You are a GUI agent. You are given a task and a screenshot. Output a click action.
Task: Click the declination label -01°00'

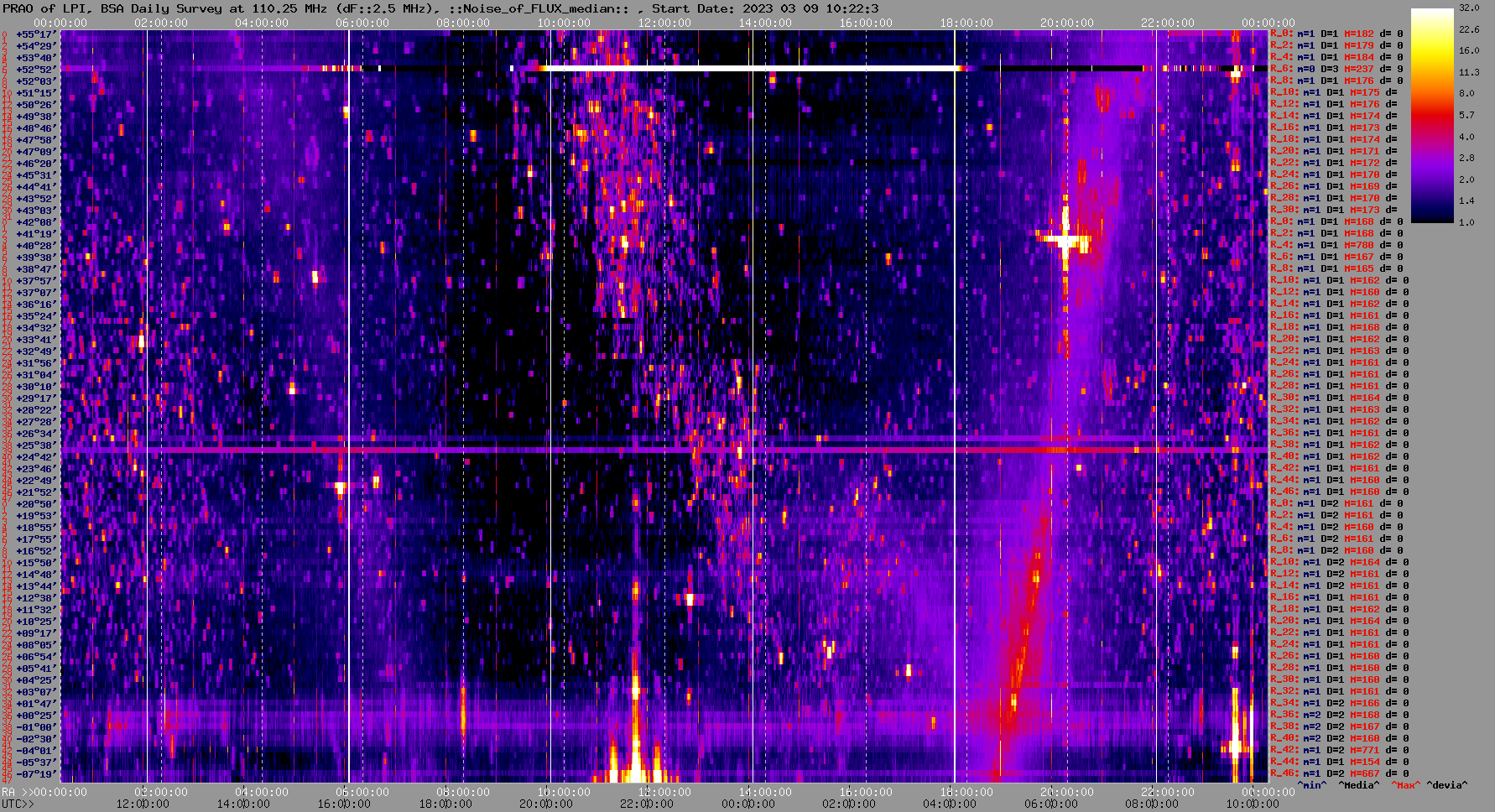point(35,727)
